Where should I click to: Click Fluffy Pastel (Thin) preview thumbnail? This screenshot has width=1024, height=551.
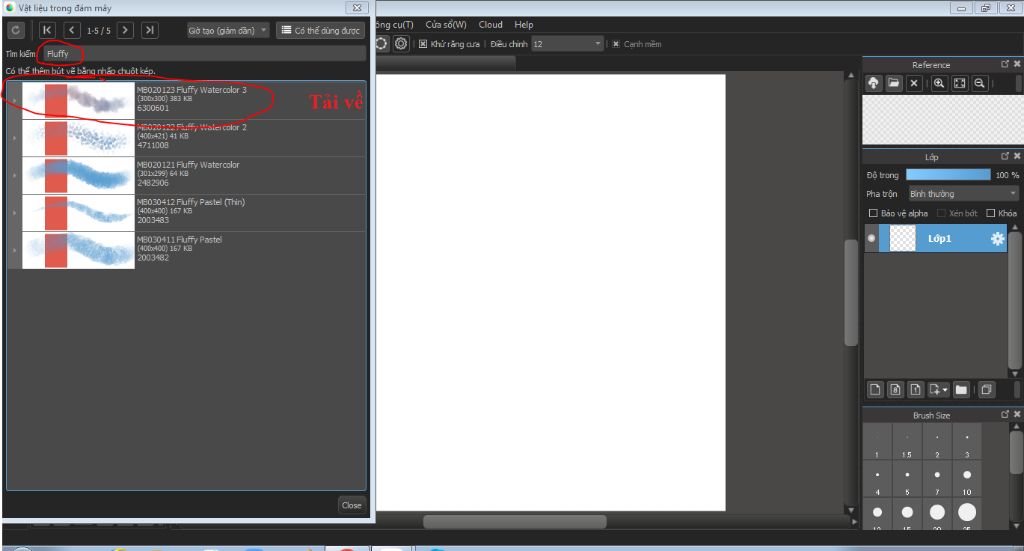[x=78, y=213]
